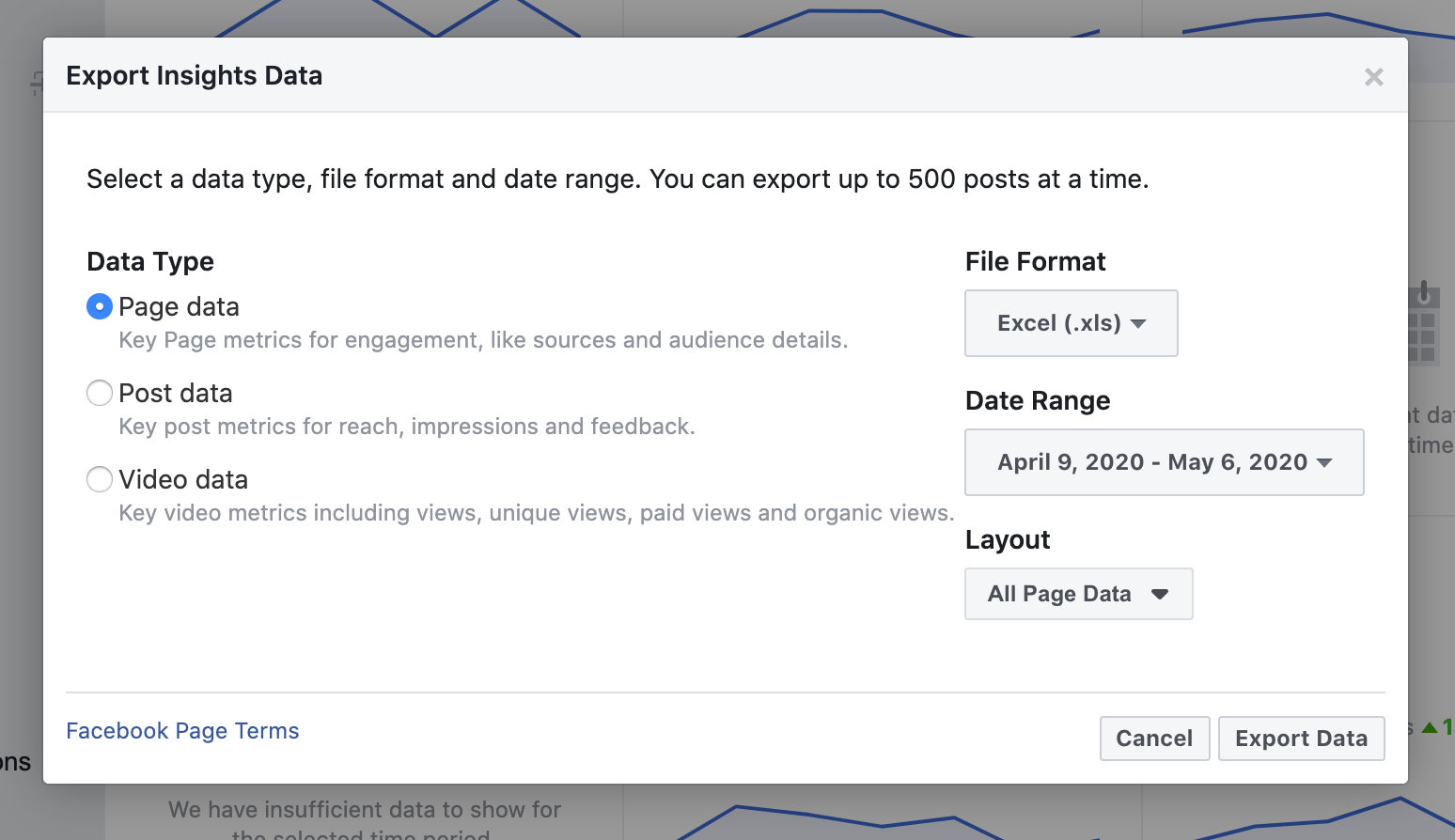Click the partially visible icon at the top left

coord(36,85)
